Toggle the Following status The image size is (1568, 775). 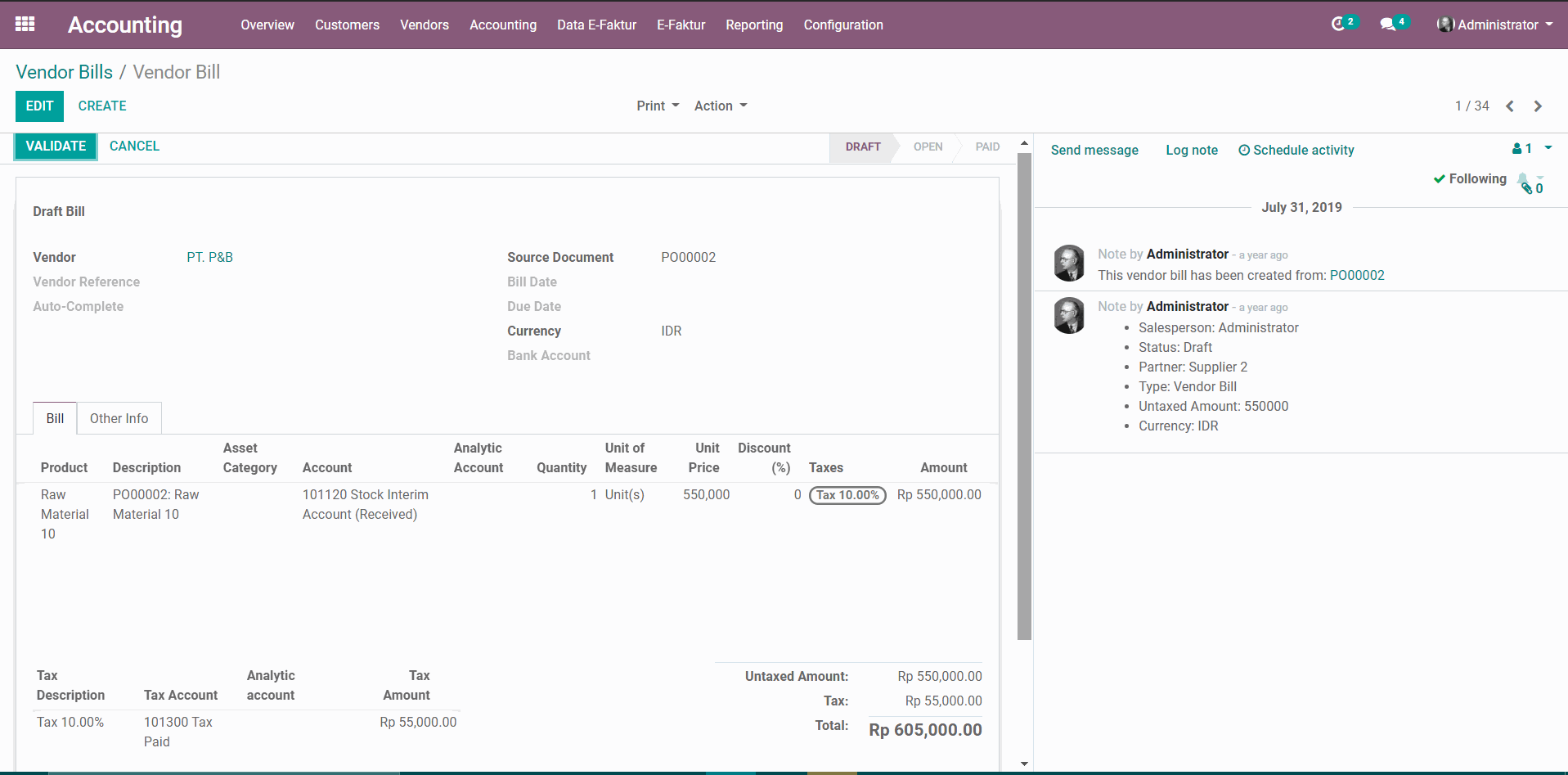coord(1470,179)
